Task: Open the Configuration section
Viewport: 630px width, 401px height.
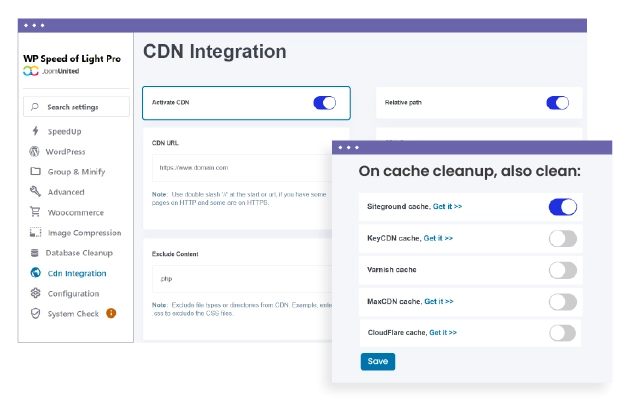Action: tap(73, 294)
